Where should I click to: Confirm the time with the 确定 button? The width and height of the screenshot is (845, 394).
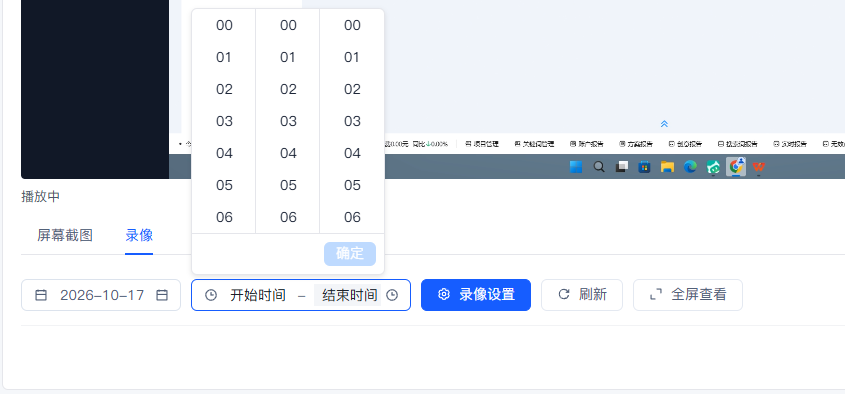click(x=350, y=254)
